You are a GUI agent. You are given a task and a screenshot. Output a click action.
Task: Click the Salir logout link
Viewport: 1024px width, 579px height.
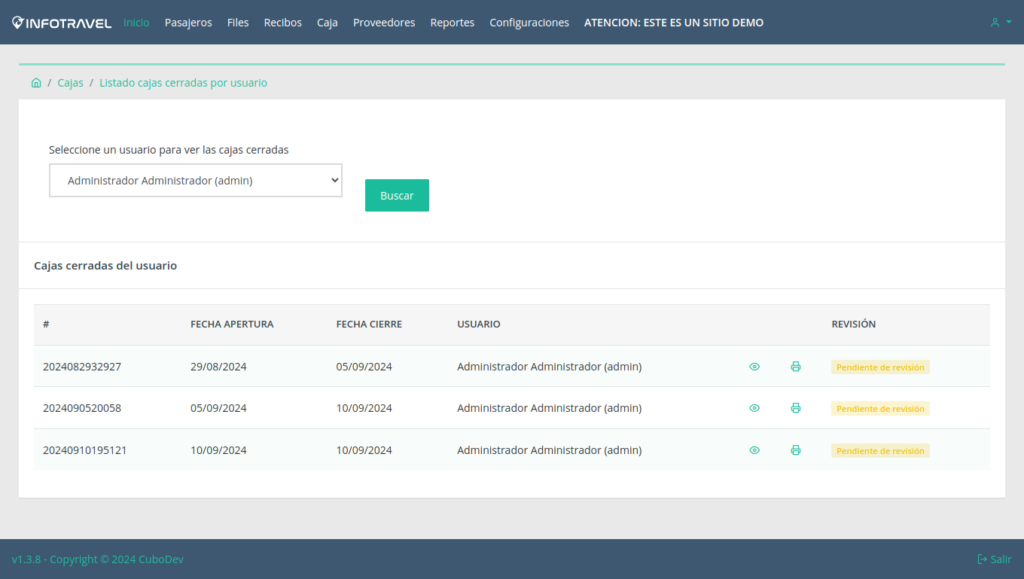coord(994,559)
